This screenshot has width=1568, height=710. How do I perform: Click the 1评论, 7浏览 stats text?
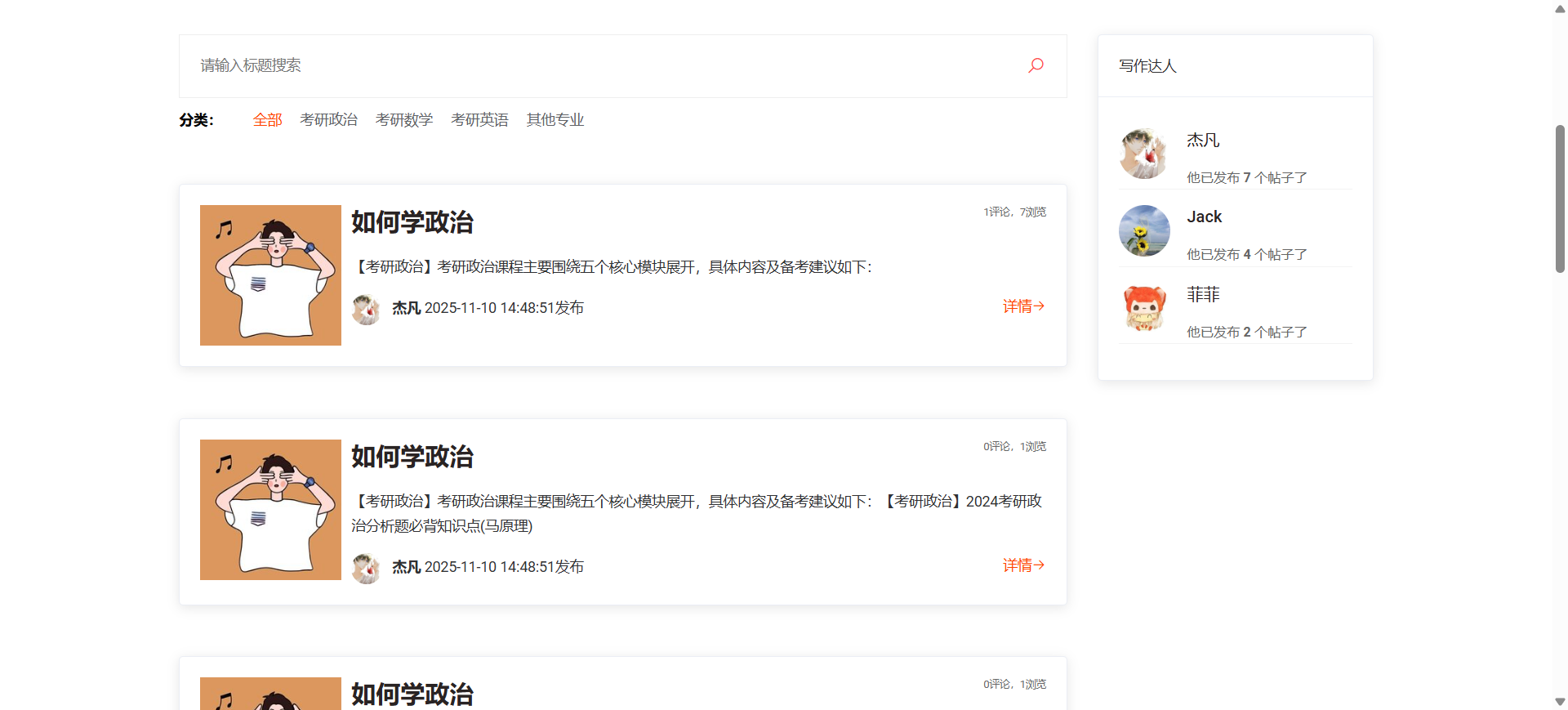click(x=1014, y=212)
